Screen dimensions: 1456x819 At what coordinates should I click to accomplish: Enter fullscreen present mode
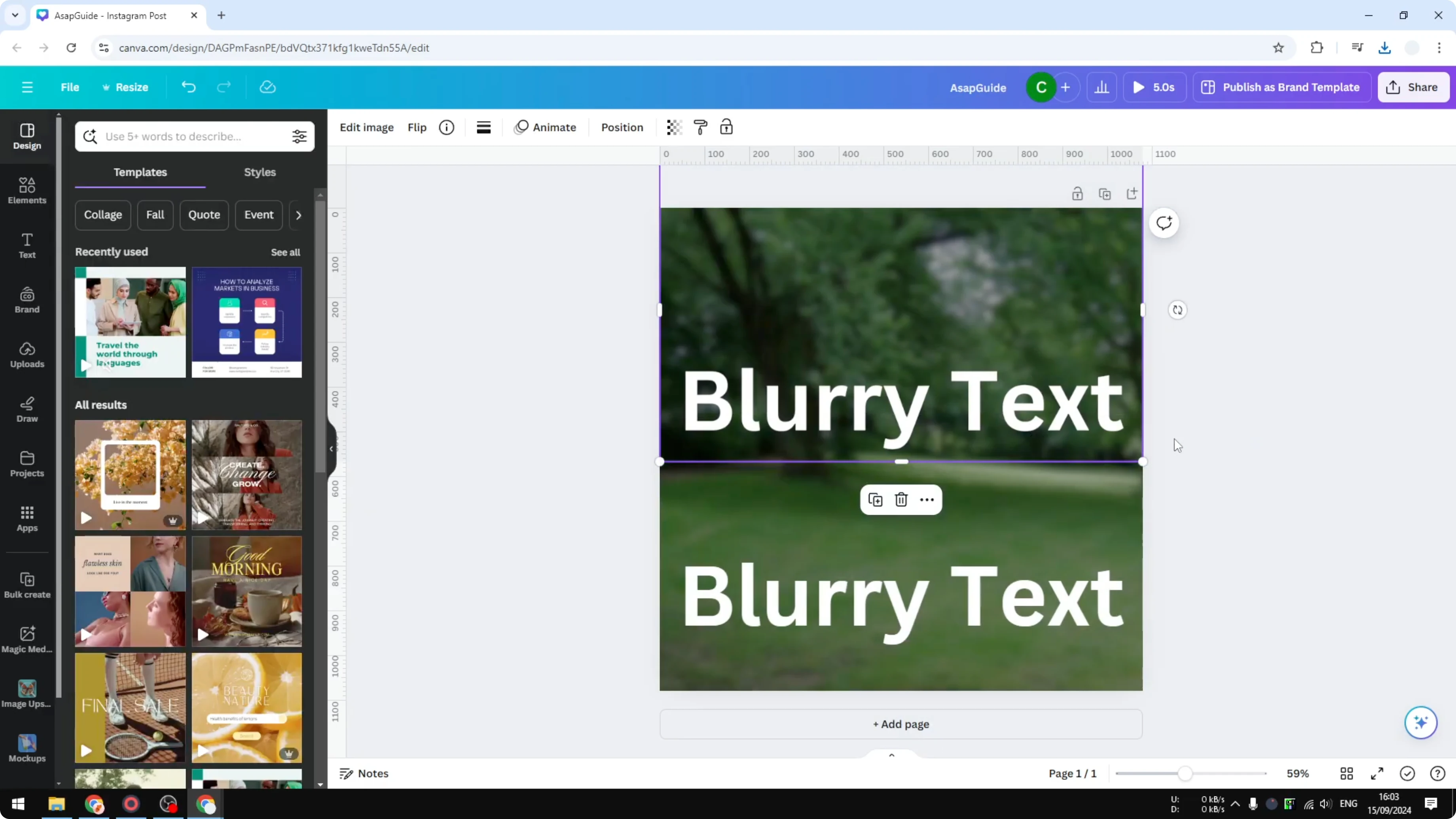1377,773
